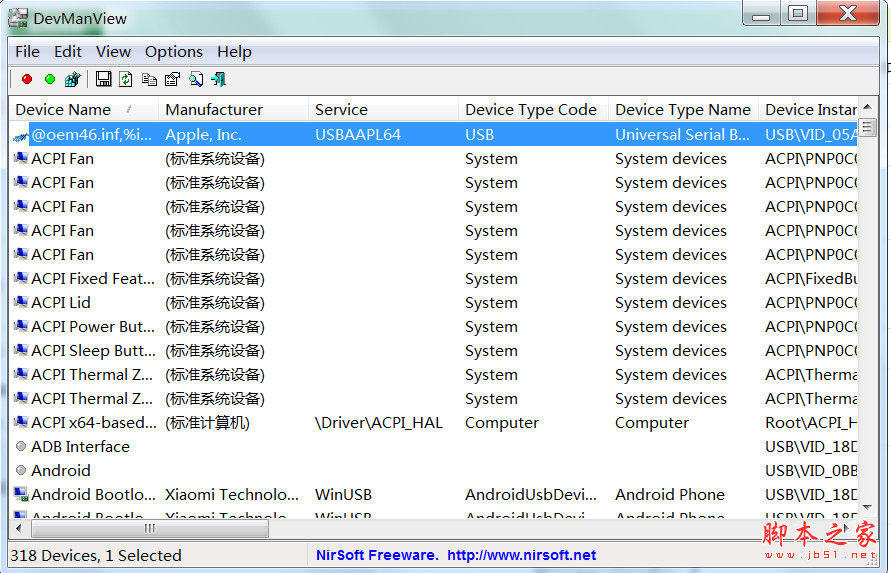Click the Copy Selected Items icon
The height and width of the screenshot is (573, 891).
pyautogui.click(x=149, y=79)
